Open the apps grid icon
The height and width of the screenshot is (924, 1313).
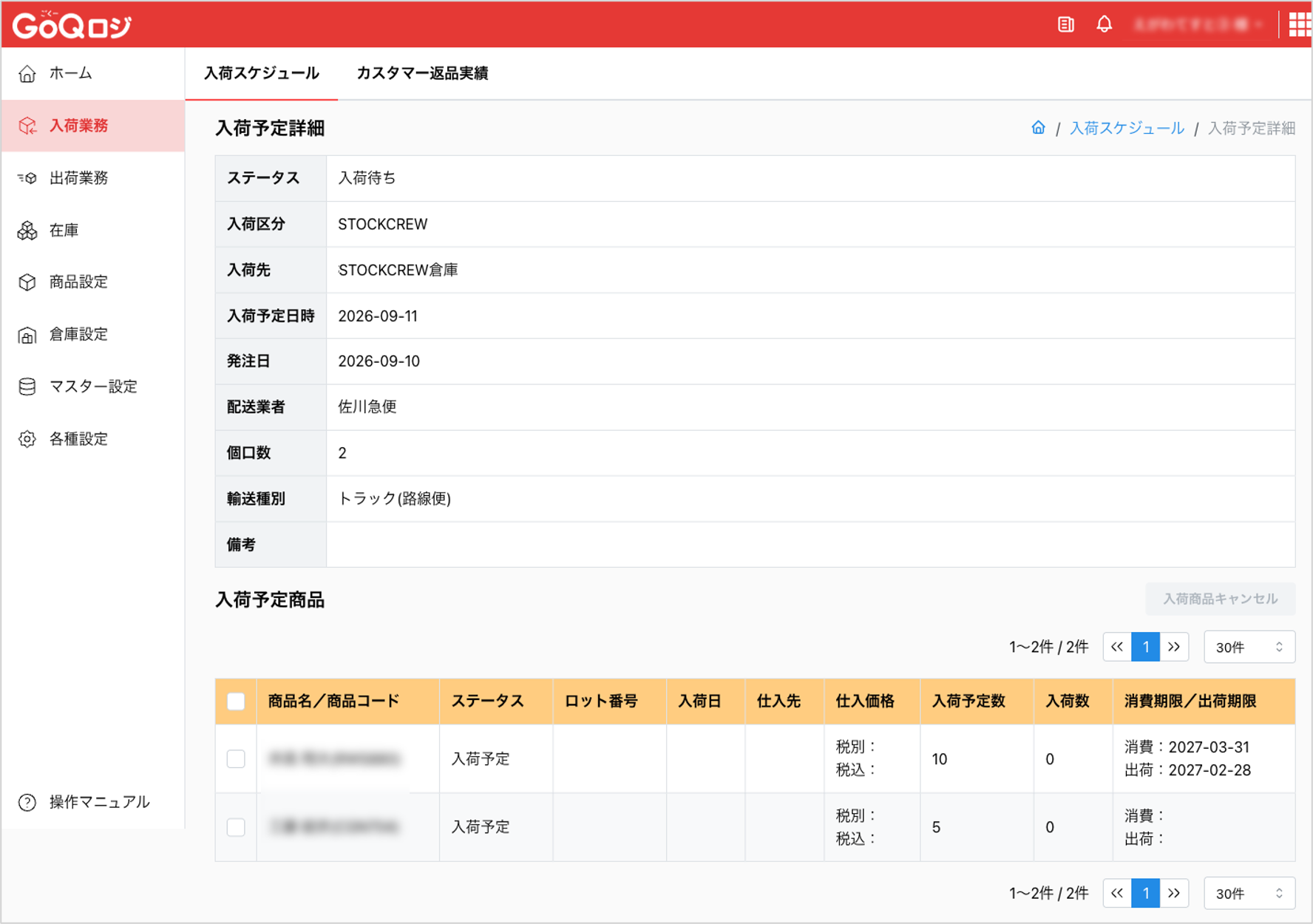(1300, 24)
